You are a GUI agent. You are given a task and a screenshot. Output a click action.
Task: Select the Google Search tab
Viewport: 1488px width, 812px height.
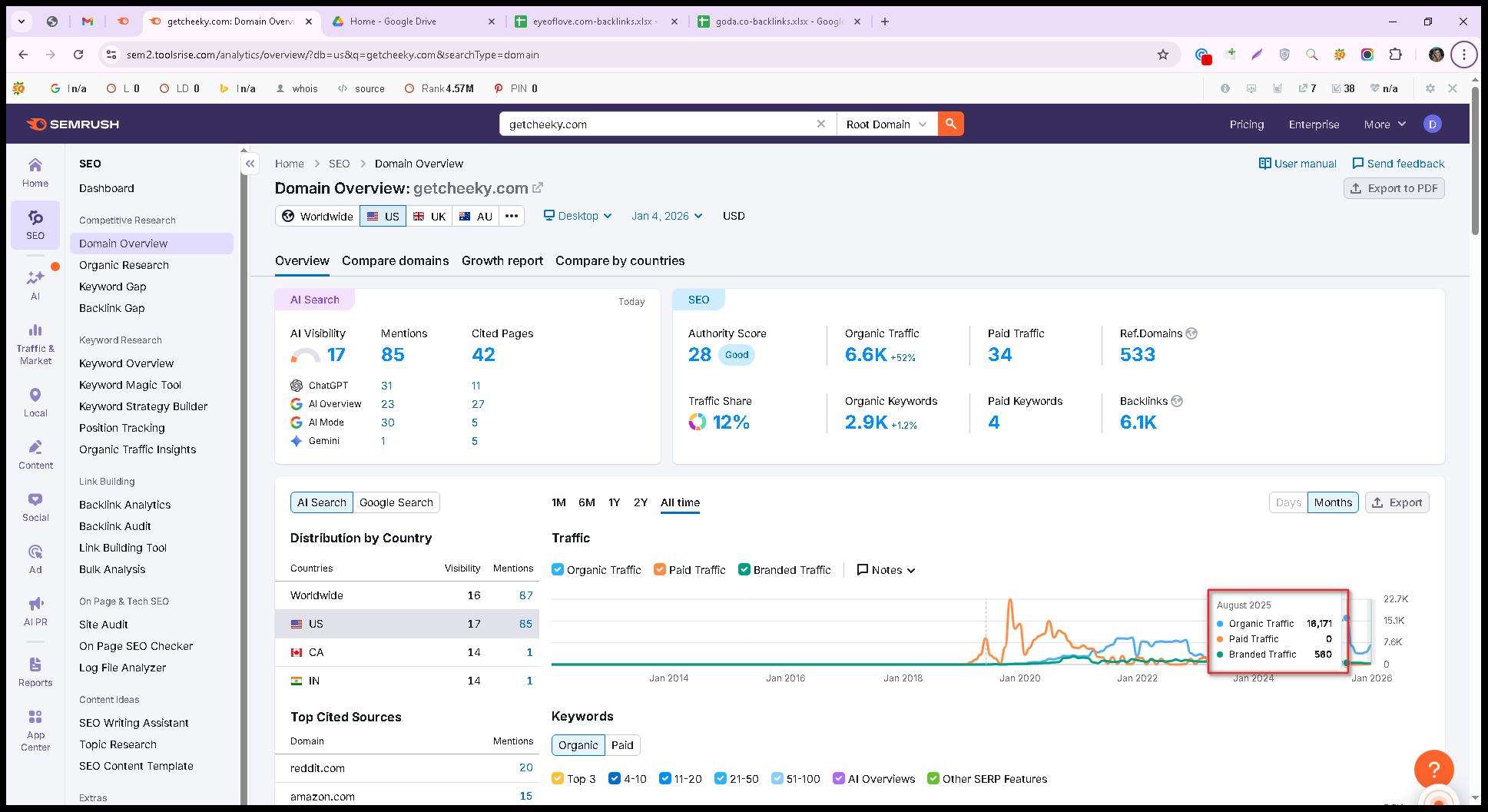(x=396, y=502)
